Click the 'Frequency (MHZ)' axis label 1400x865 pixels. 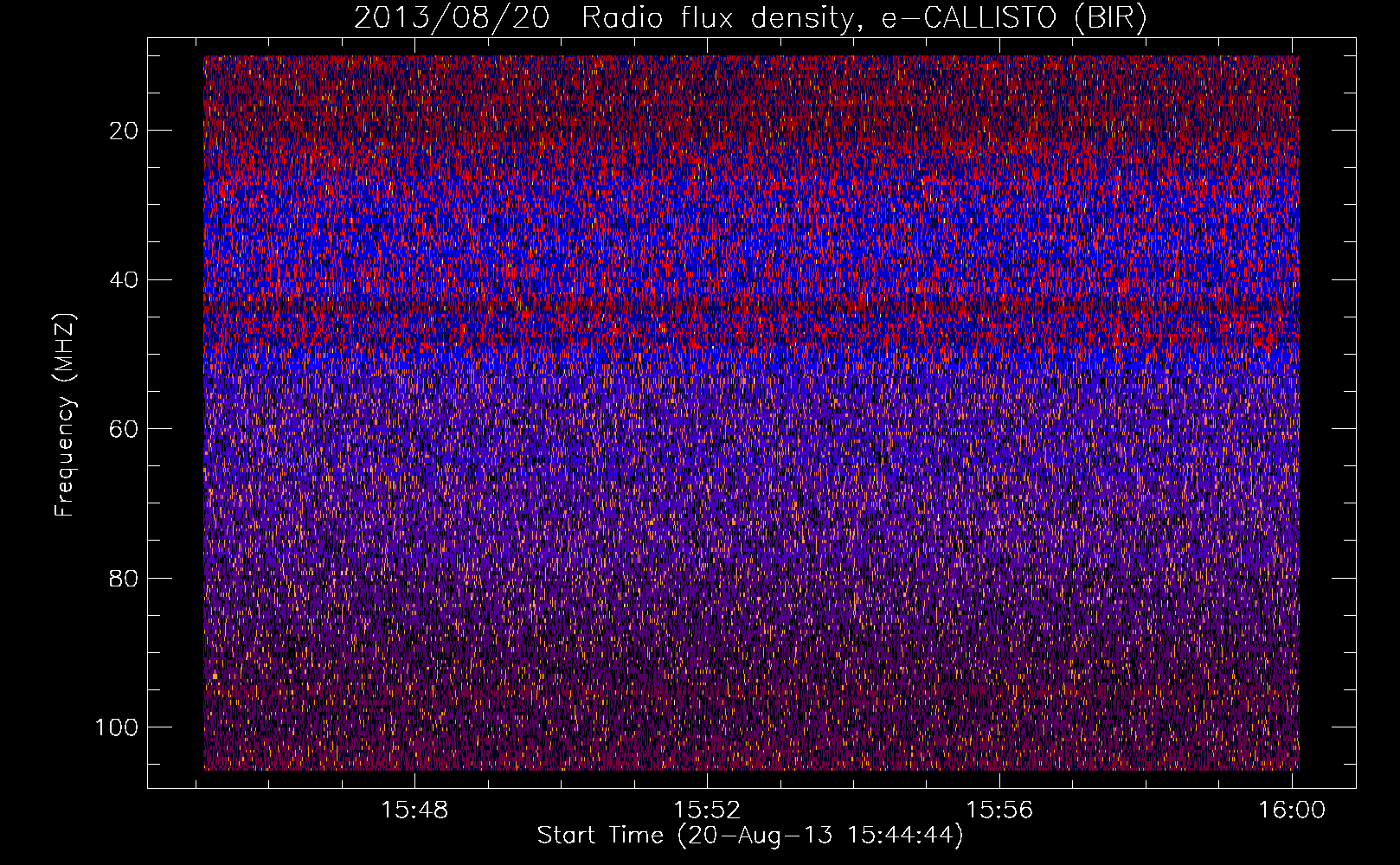[x=65, y=414]
